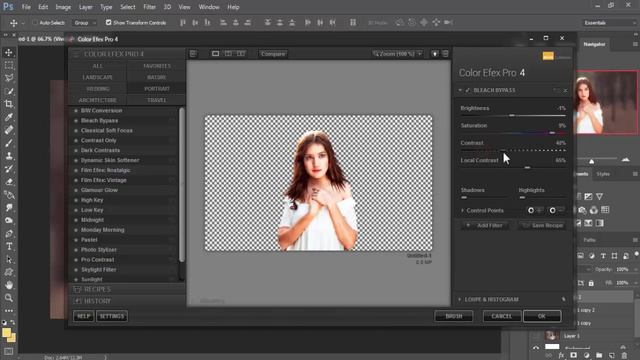Click the preview background color bulb icon
Image resolution: width=640 pixels, height=360 pixels.
click(x=435, y=54)
